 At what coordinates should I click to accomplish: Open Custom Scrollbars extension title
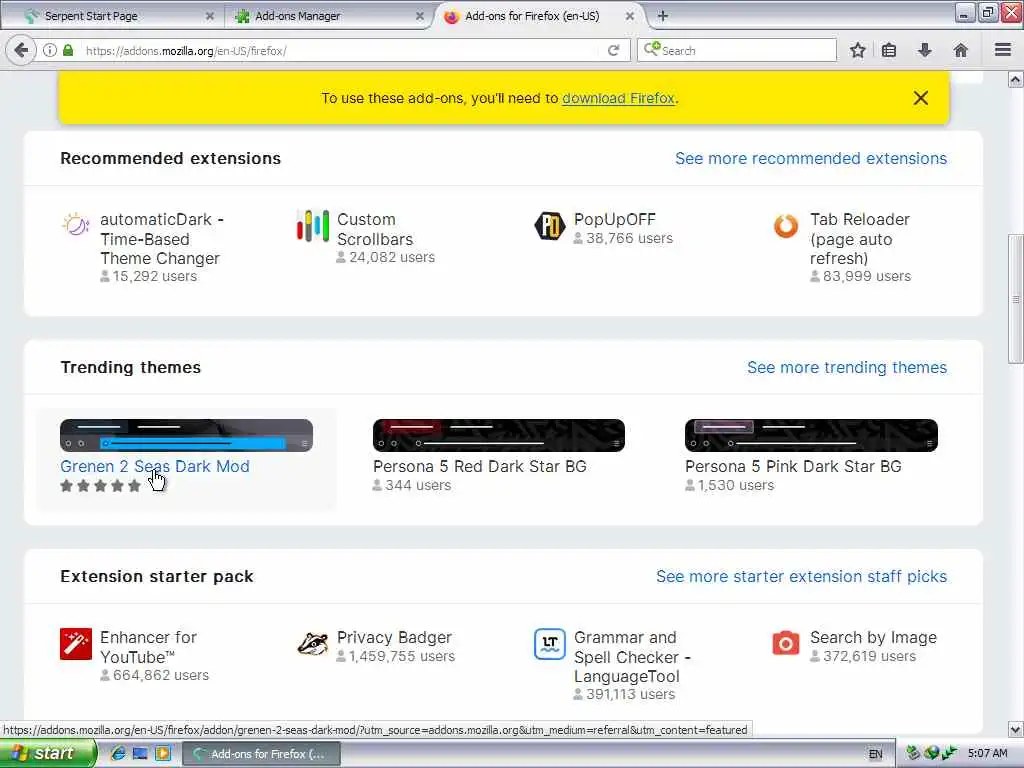[x=375, y=229]
